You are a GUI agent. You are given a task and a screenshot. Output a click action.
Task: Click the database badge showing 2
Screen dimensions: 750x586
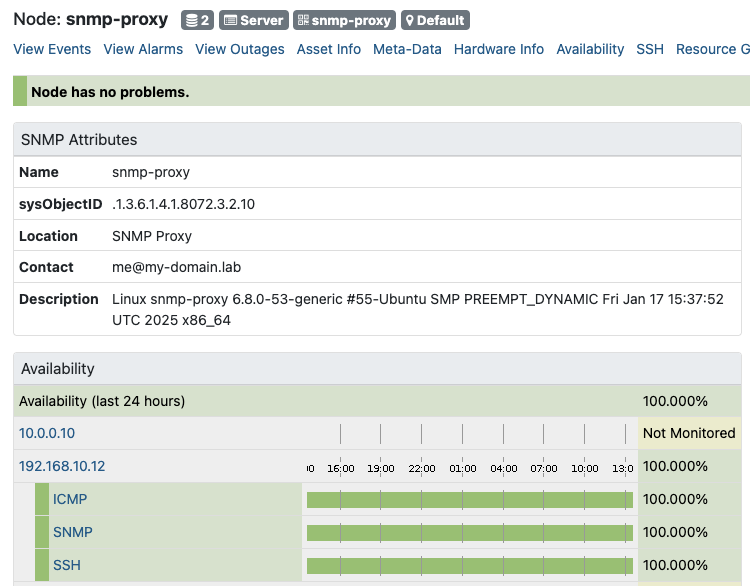[196, 20]
